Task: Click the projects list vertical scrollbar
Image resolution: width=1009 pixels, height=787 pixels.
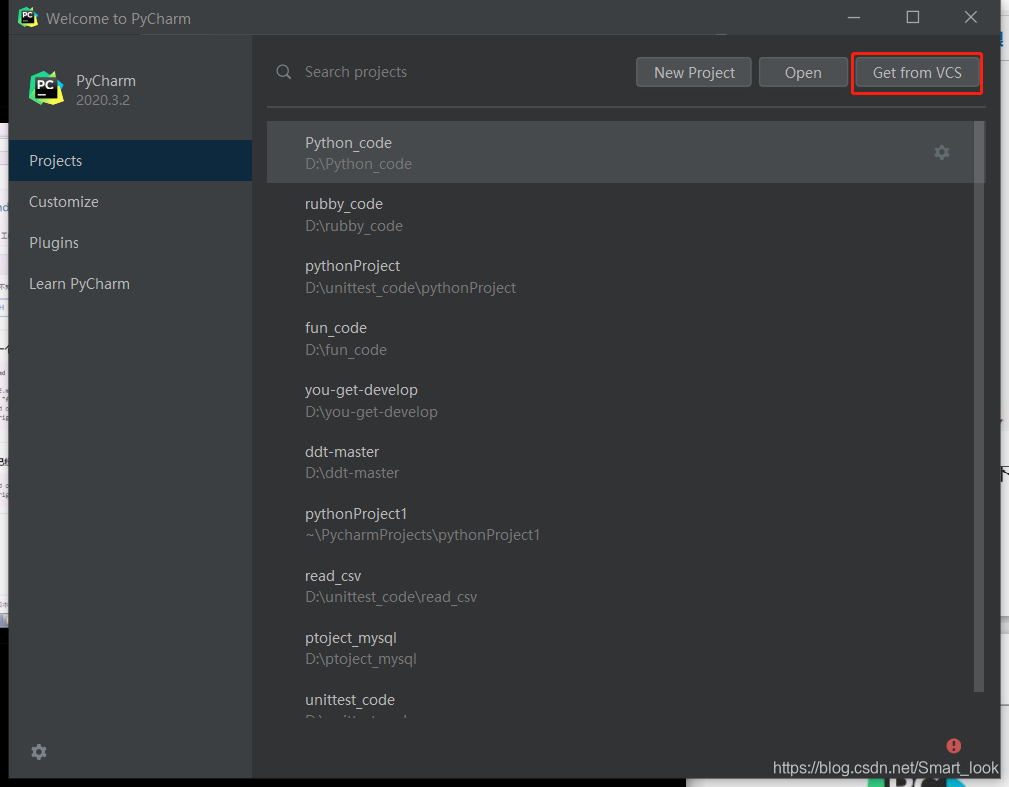Action: click(x=979, y=407)
